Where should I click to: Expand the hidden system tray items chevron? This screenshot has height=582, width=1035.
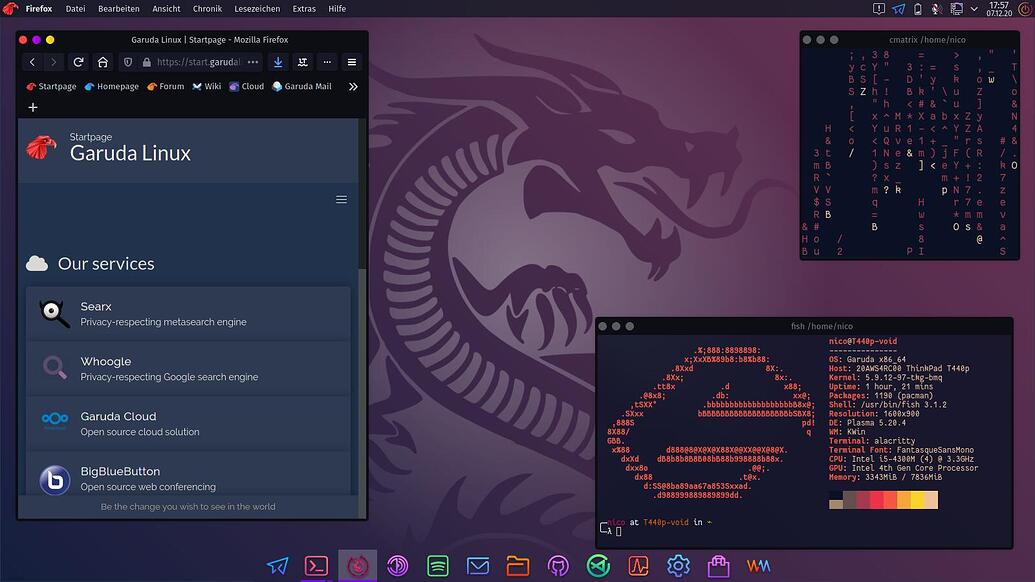tap(973, 9)
